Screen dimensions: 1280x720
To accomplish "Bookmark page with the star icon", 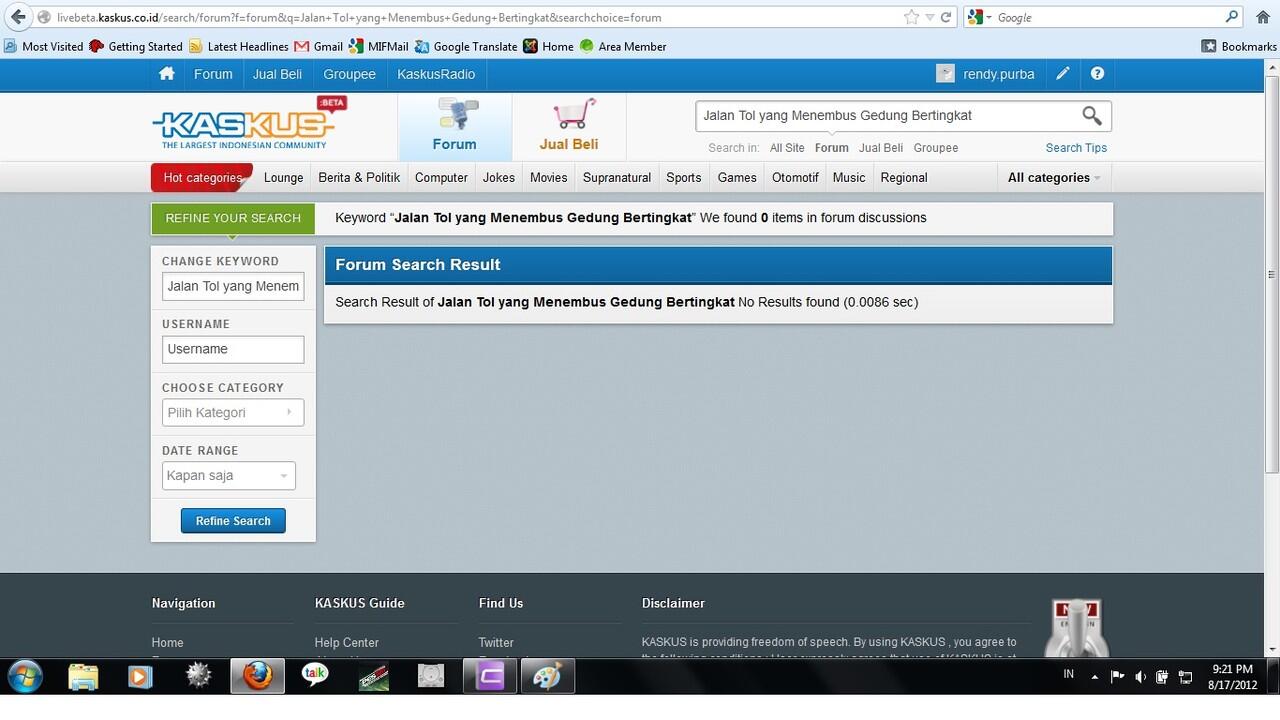I will (x=911, y=17).
